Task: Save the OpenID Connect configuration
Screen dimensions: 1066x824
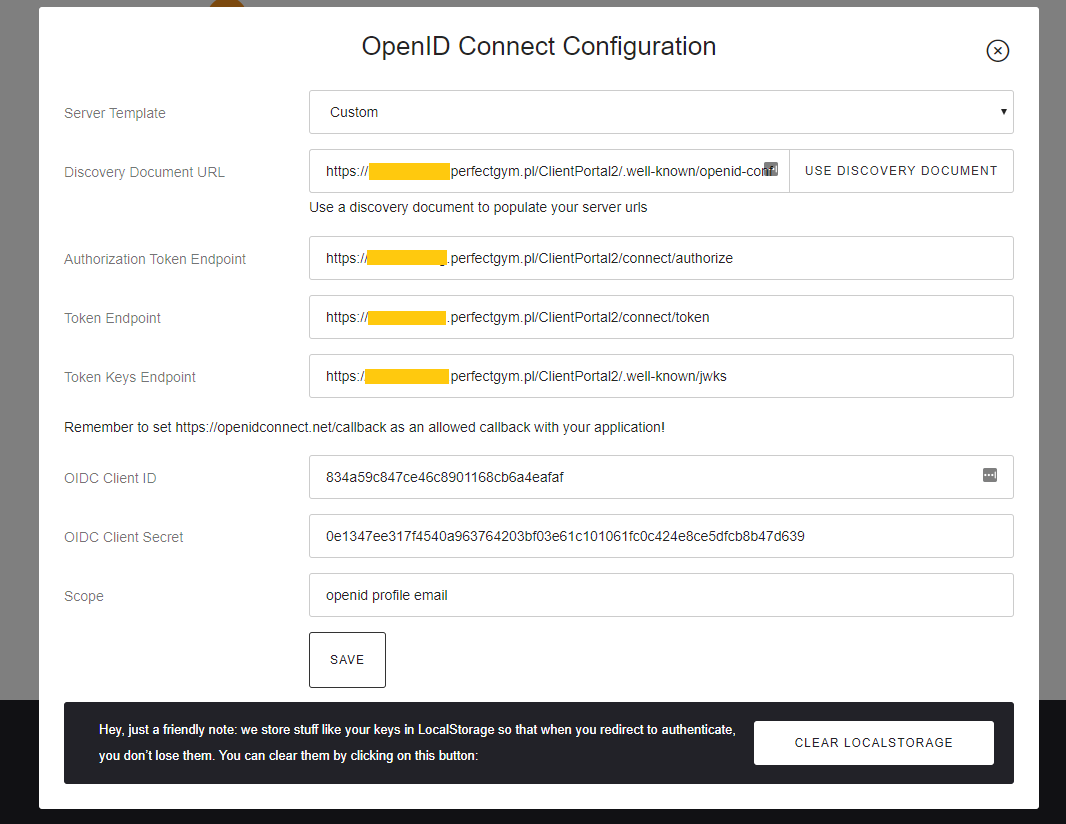Action: click(347, 660)
